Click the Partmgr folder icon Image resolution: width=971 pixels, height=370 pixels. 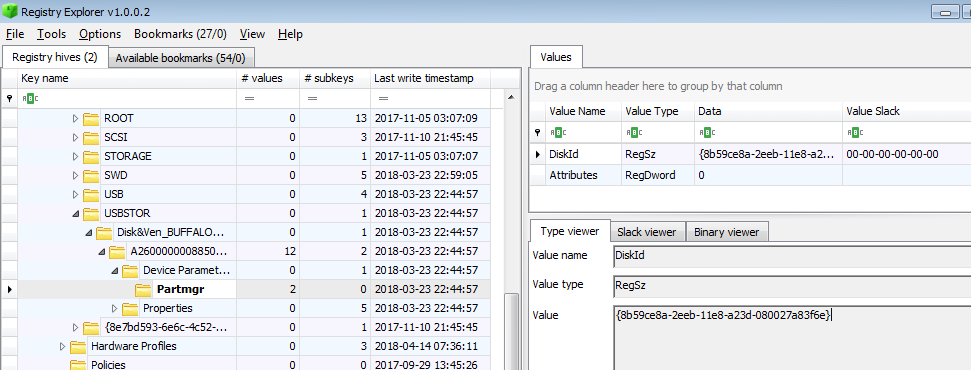coord(143,289)
